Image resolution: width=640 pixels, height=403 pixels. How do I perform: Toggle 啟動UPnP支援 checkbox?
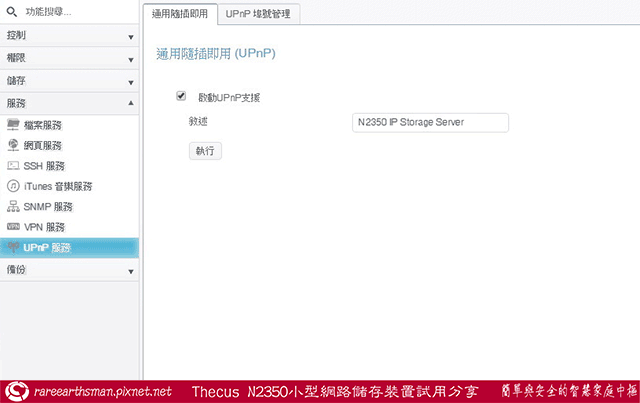[181, 96]
